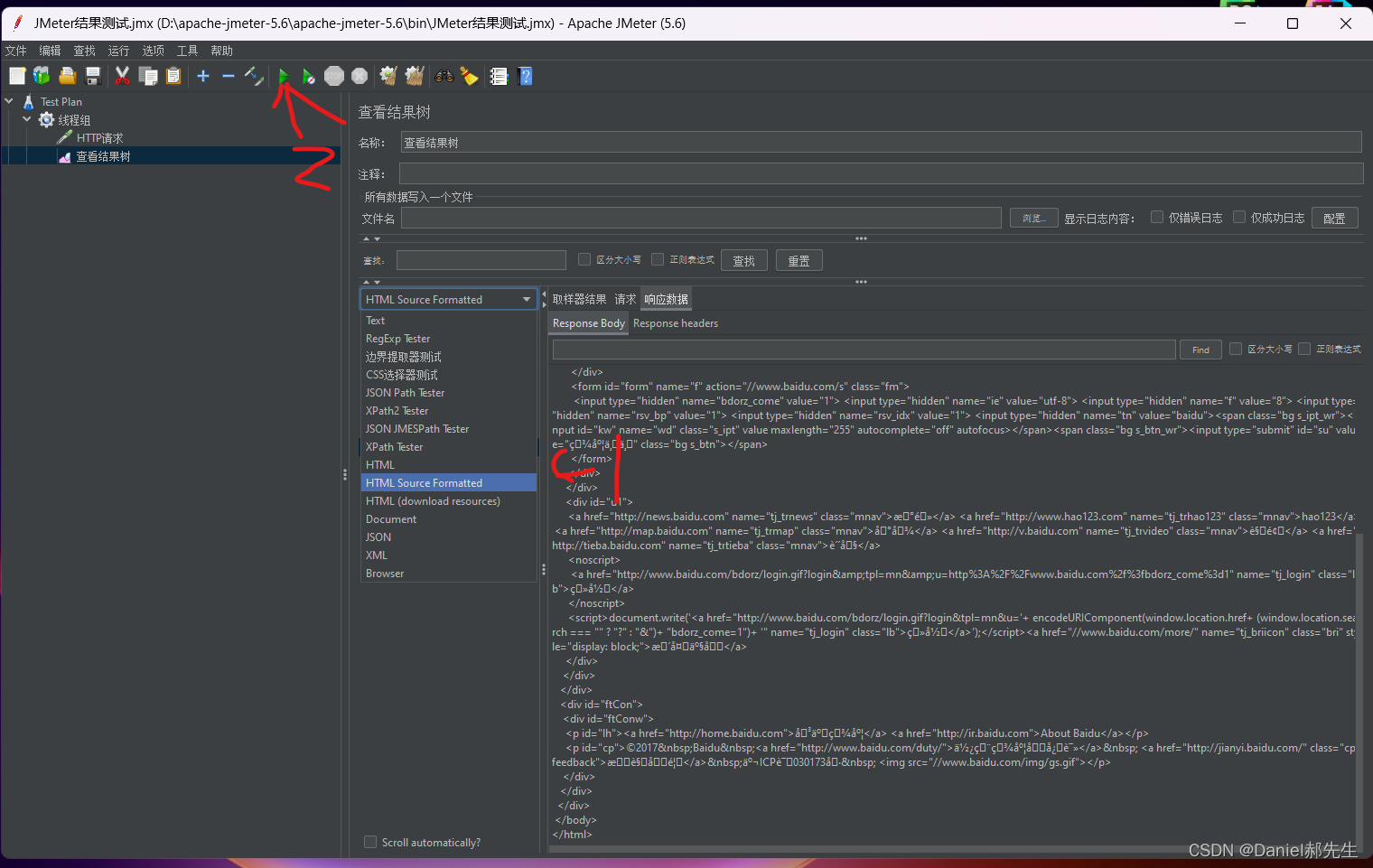Viewport: 1373px width, 868px height.
Task: Click the Open file folder icon
Action: click(x=67, y=76)
